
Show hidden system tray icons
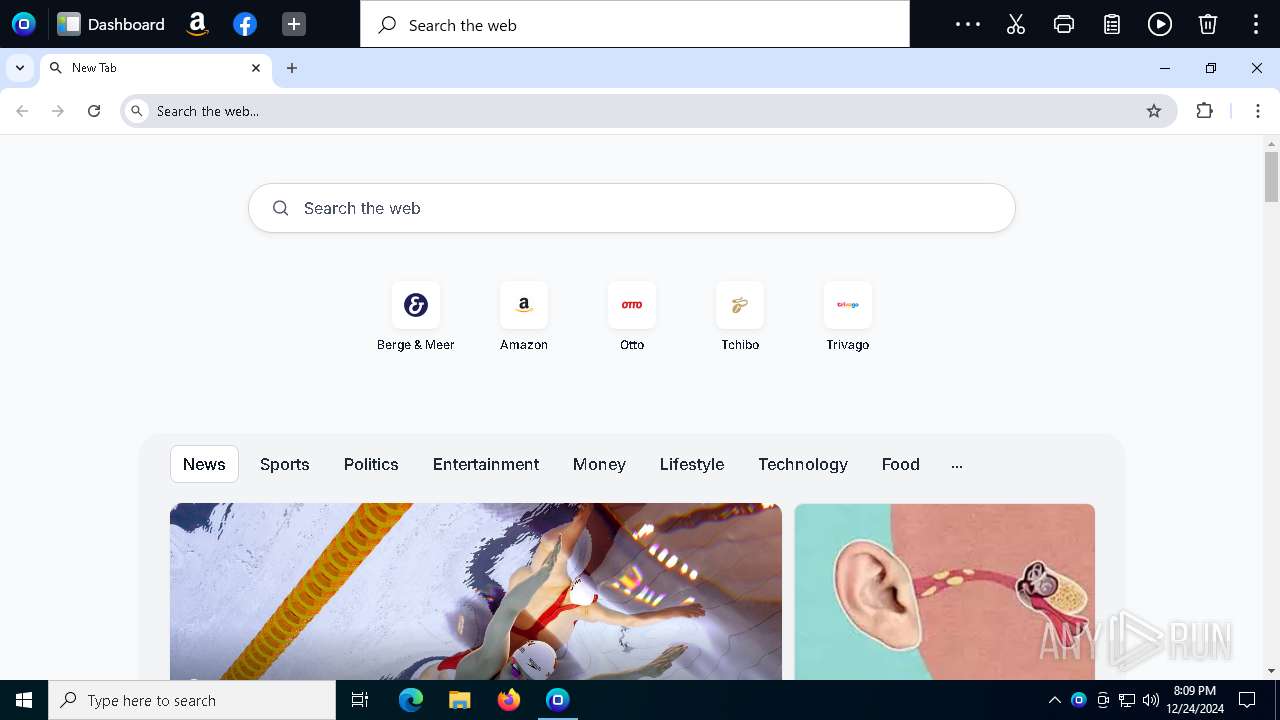click(1054, 700)
